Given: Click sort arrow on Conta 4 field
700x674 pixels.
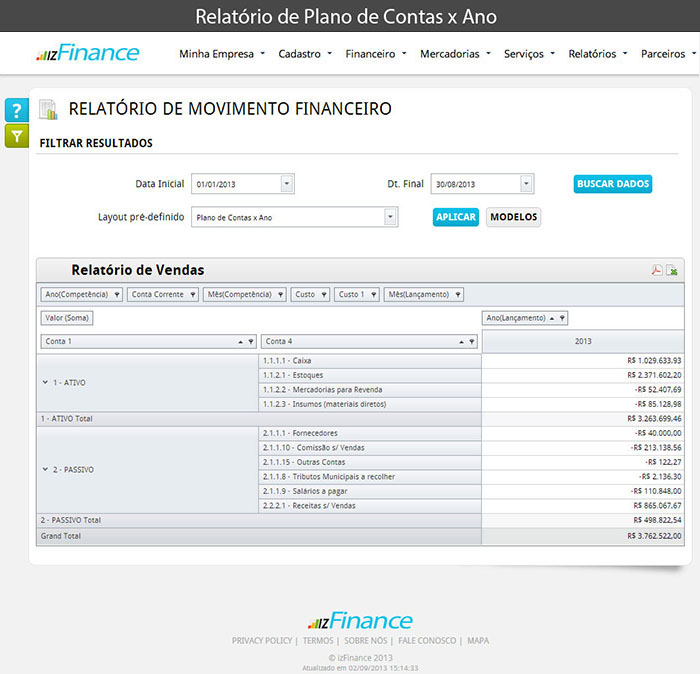Looking at the screenshot, I should 461,341.
